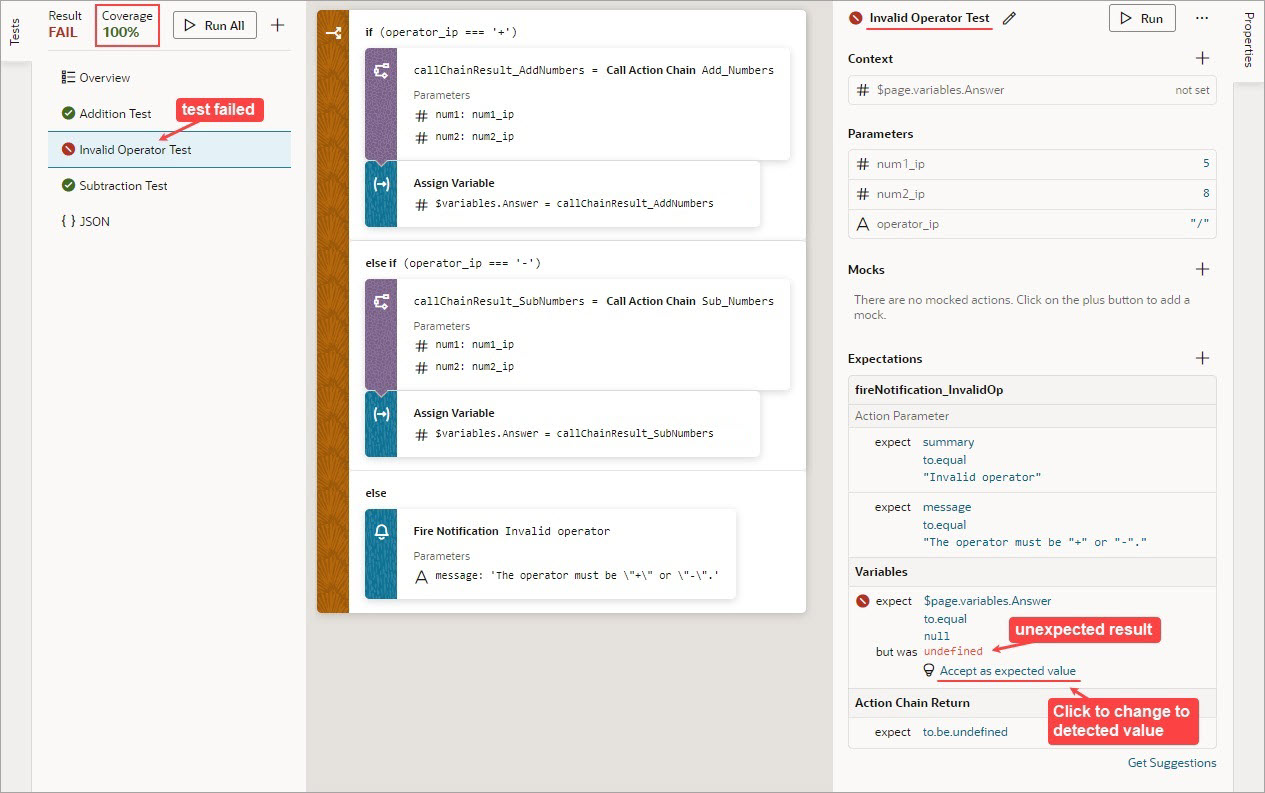Edit test name with pencil icon
Image resolution: width=1265 pixels, height=793 pixels.
pos(1009,18)
